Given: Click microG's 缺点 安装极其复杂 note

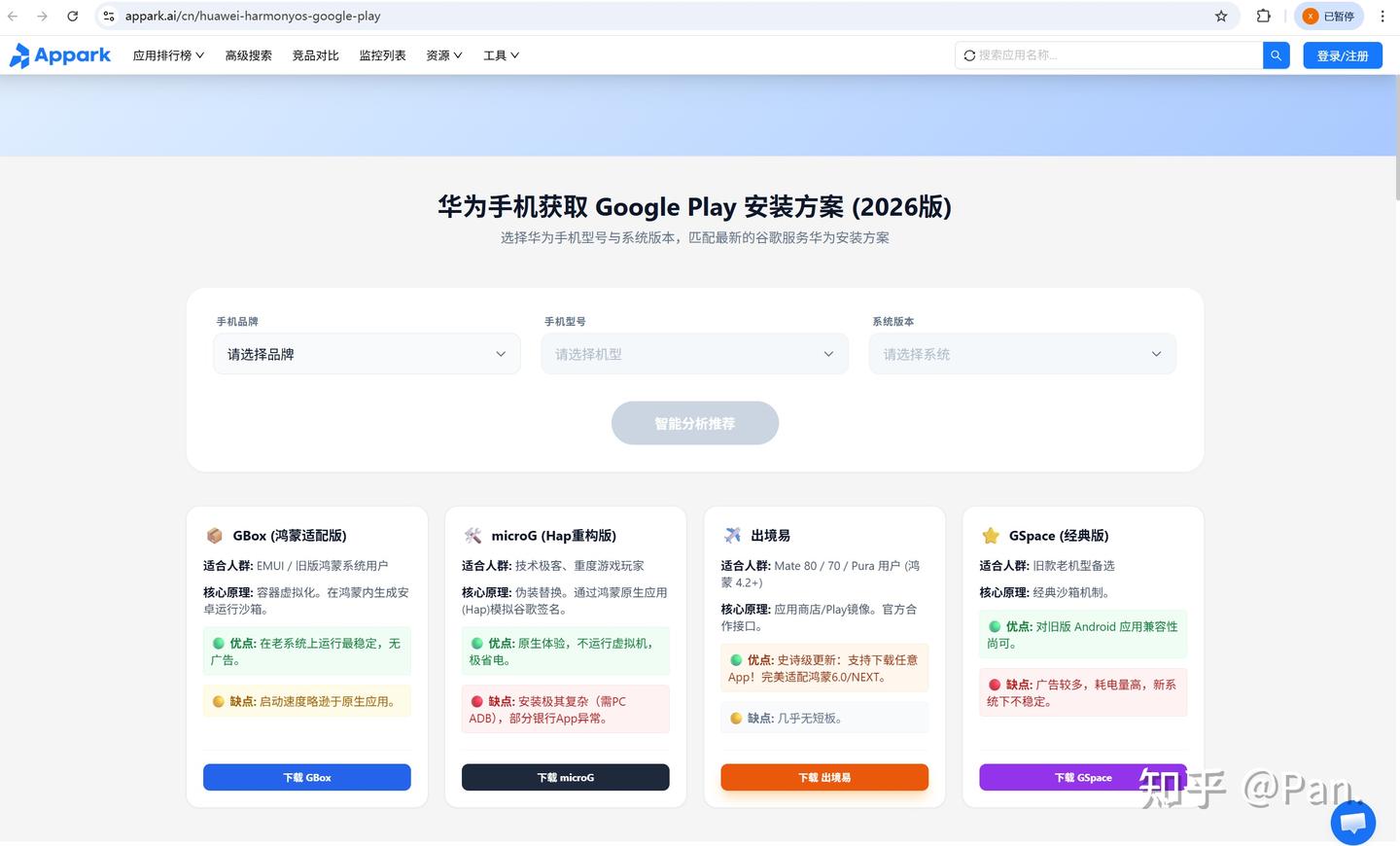Looking at the screenshot, I should tap(565, 709).
